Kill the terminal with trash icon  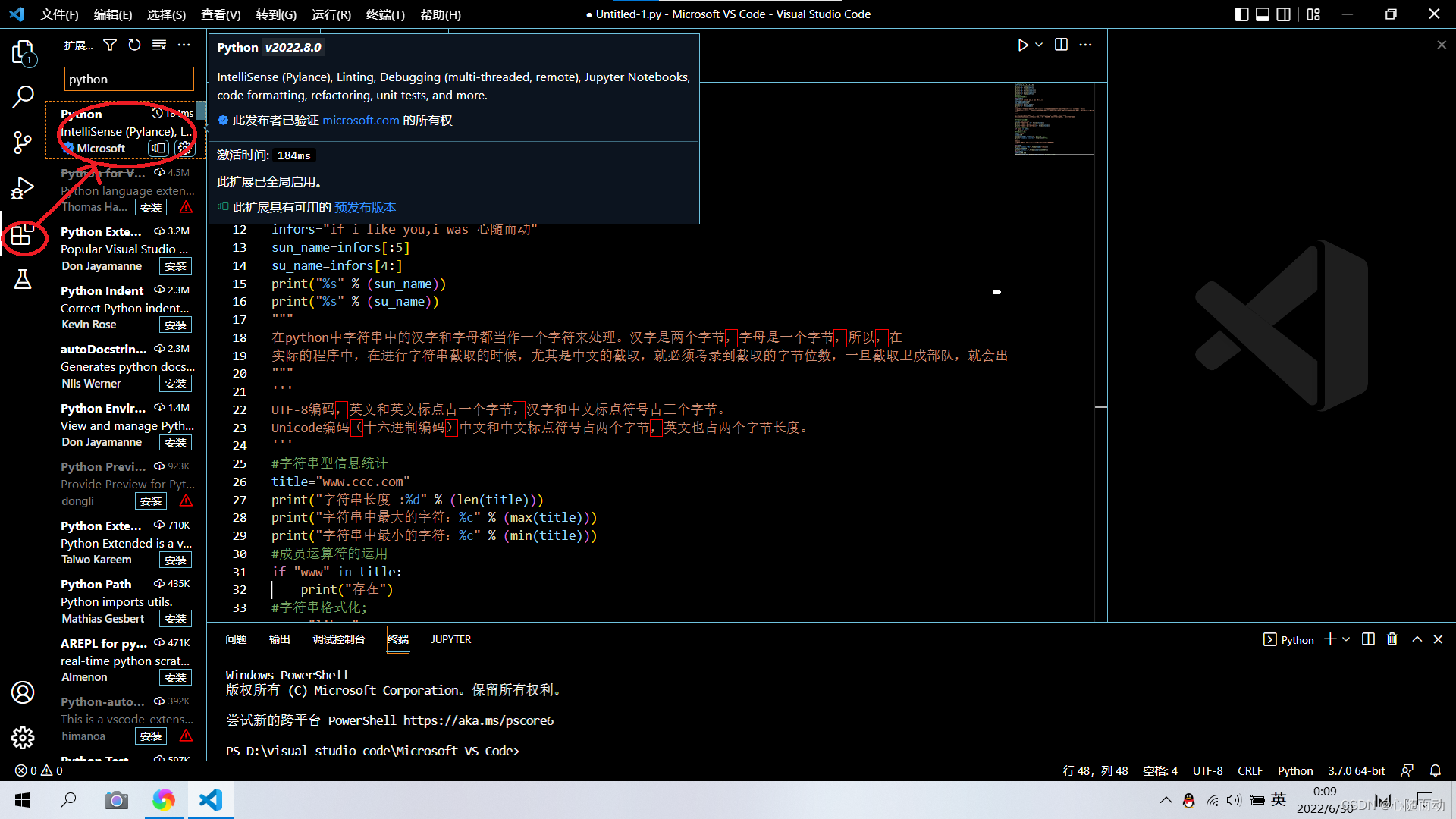tap(1392, 639)
